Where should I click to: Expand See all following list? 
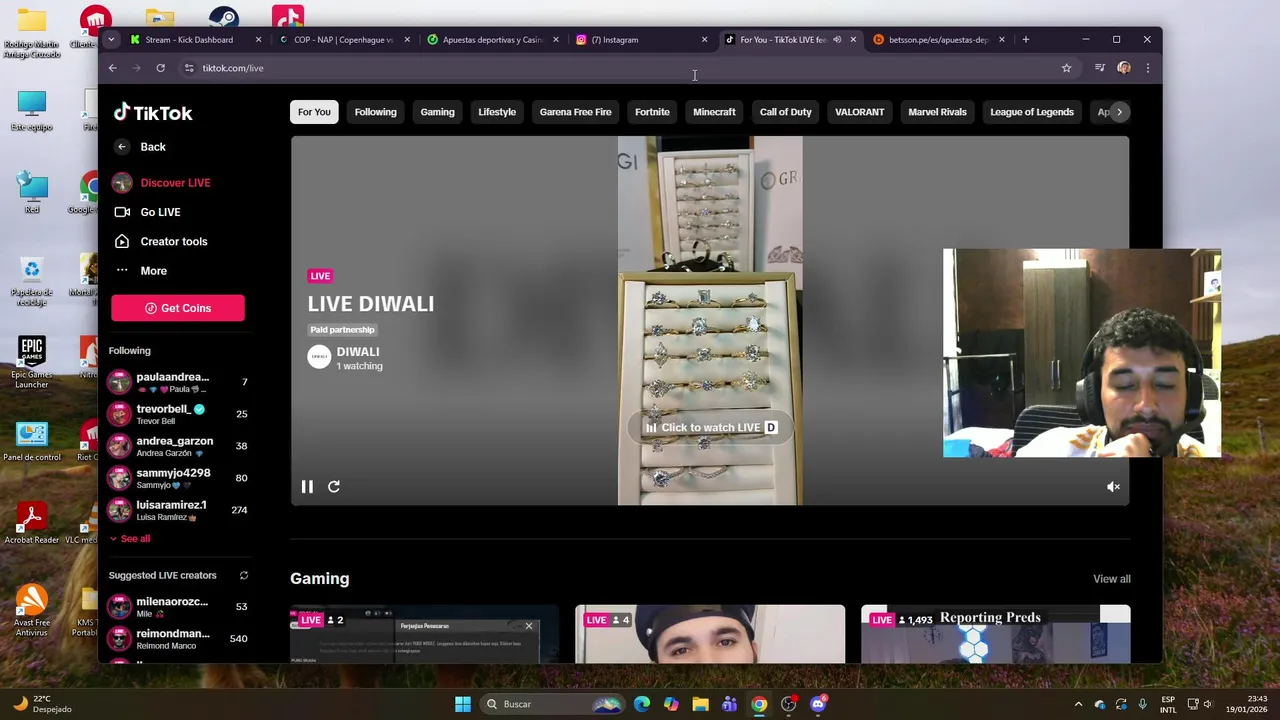coord(130,538)
